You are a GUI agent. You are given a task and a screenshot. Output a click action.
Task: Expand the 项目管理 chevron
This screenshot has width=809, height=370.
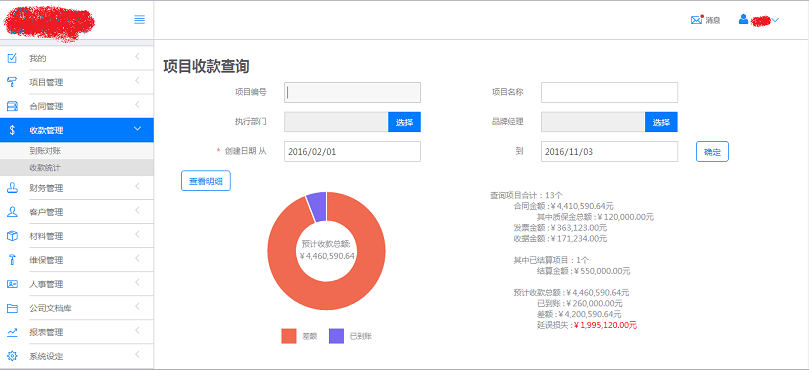pyautogui.click(x=137, y=81)
